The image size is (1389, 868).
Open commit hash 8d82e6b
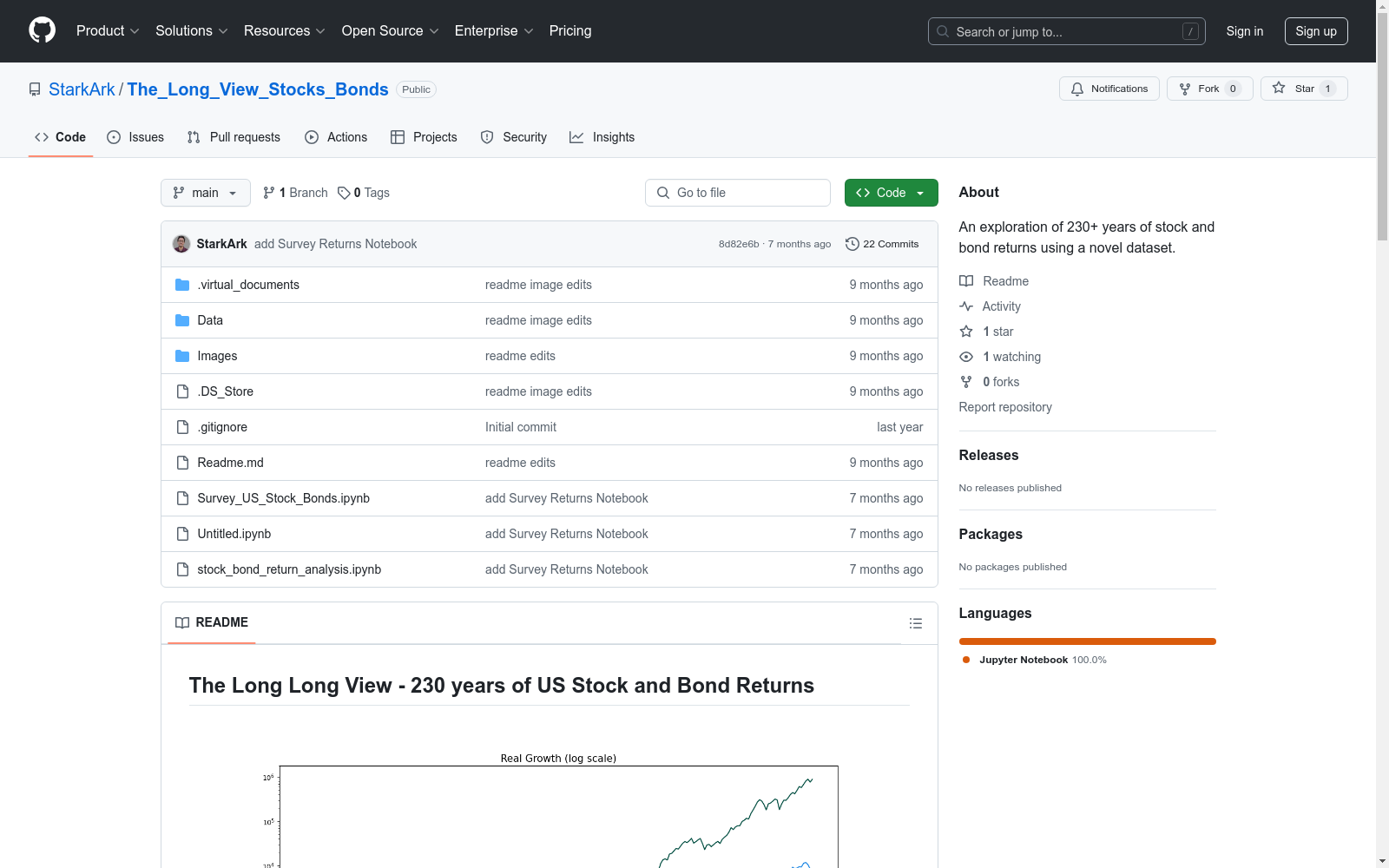[739, 244]
